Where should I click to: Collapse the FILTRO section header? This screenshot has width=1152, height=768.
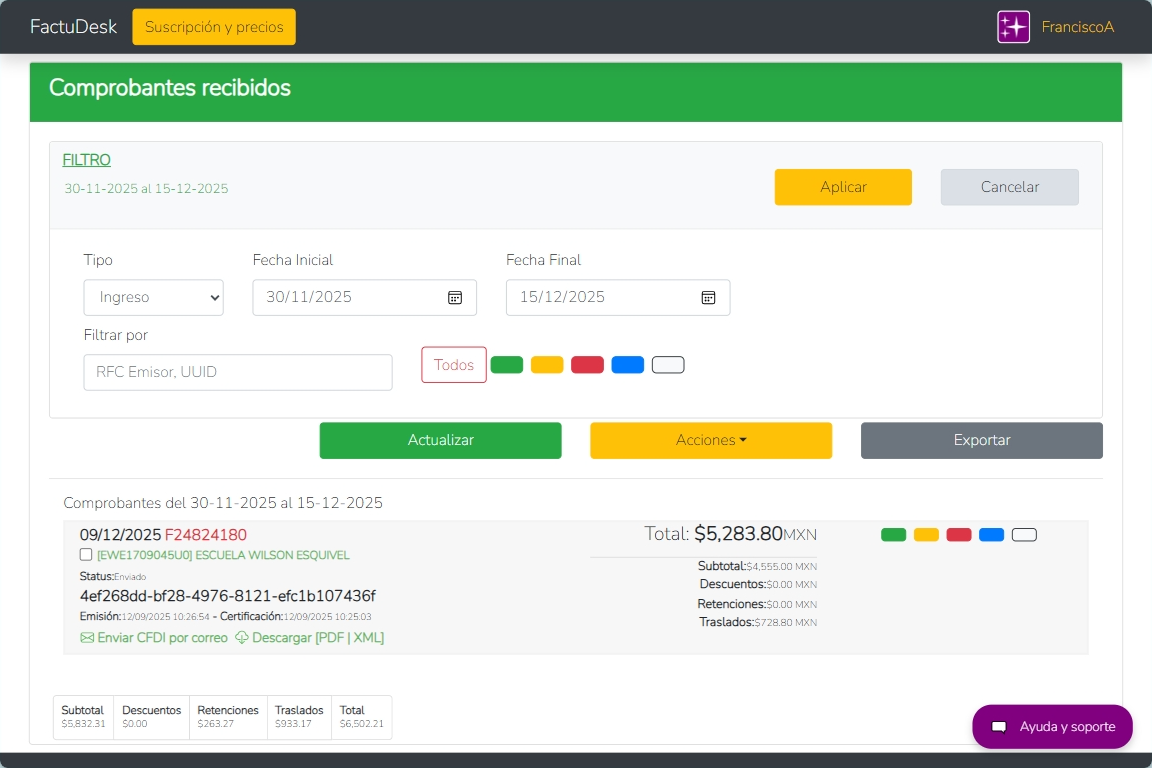tap(87, 160)
